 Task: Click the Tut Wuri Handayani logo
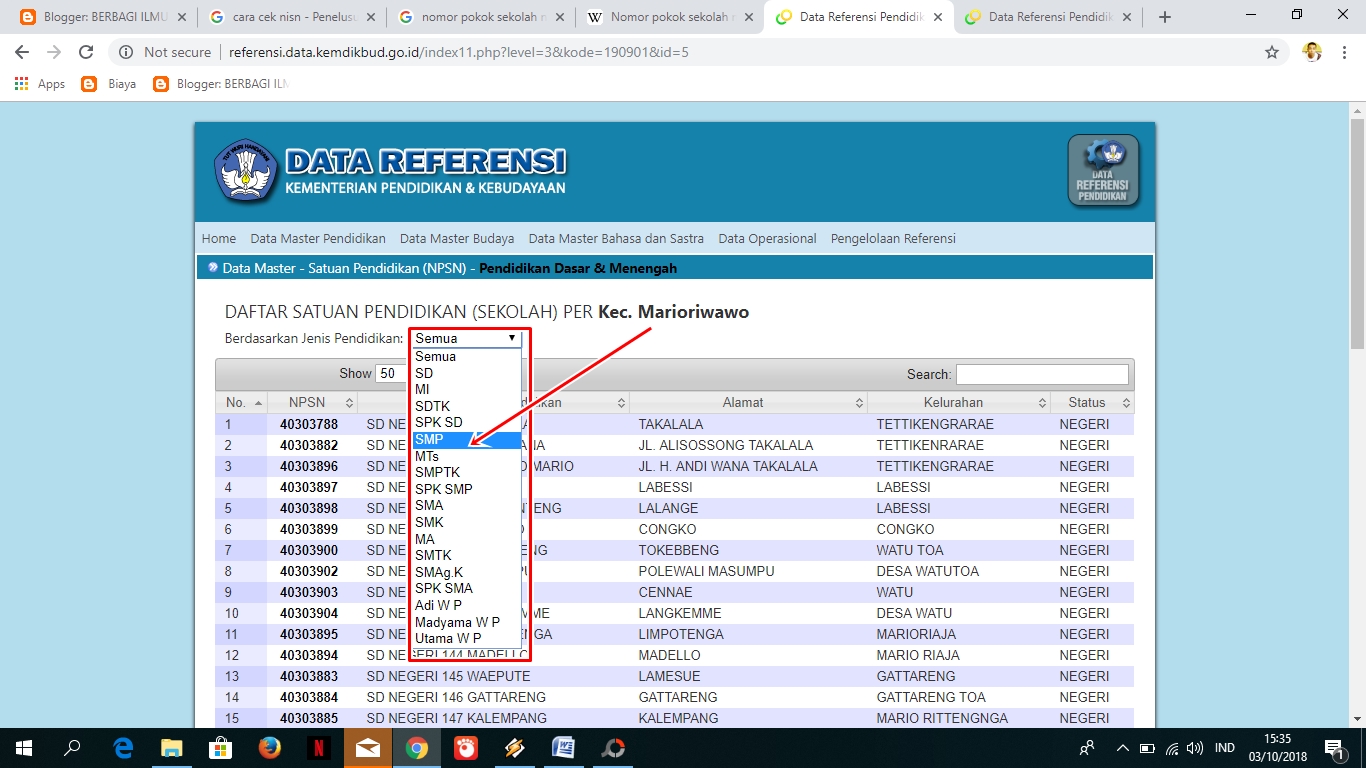(x=243, y=168)
